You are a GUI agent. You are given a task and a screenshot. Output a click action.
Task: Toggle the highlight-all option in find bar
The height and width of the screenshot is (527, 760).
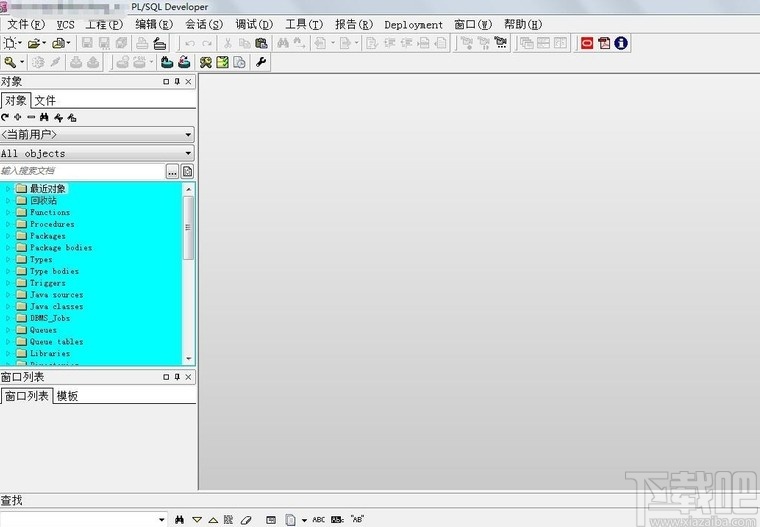pos(228,520)
